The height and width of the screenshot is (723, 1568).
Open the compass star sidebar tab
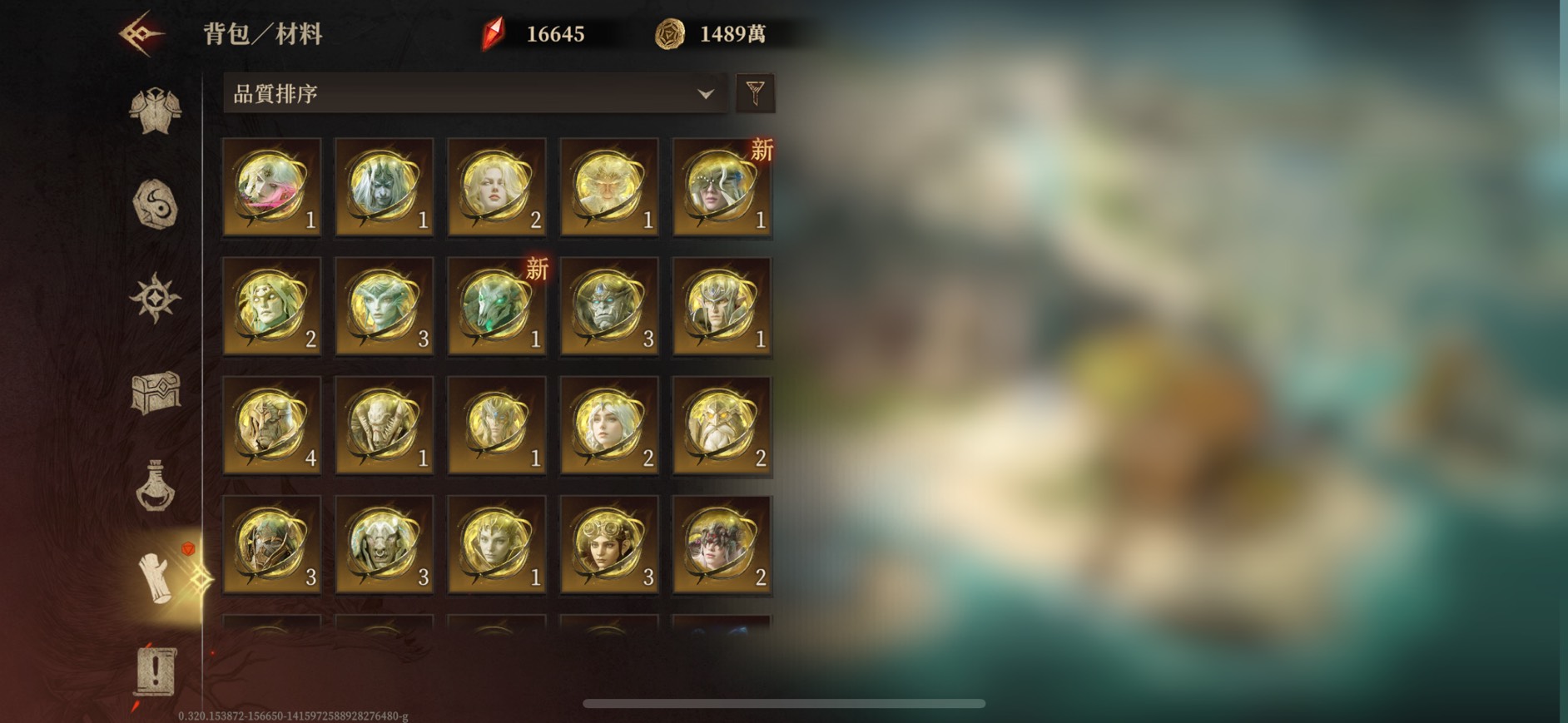pos(155,298)
